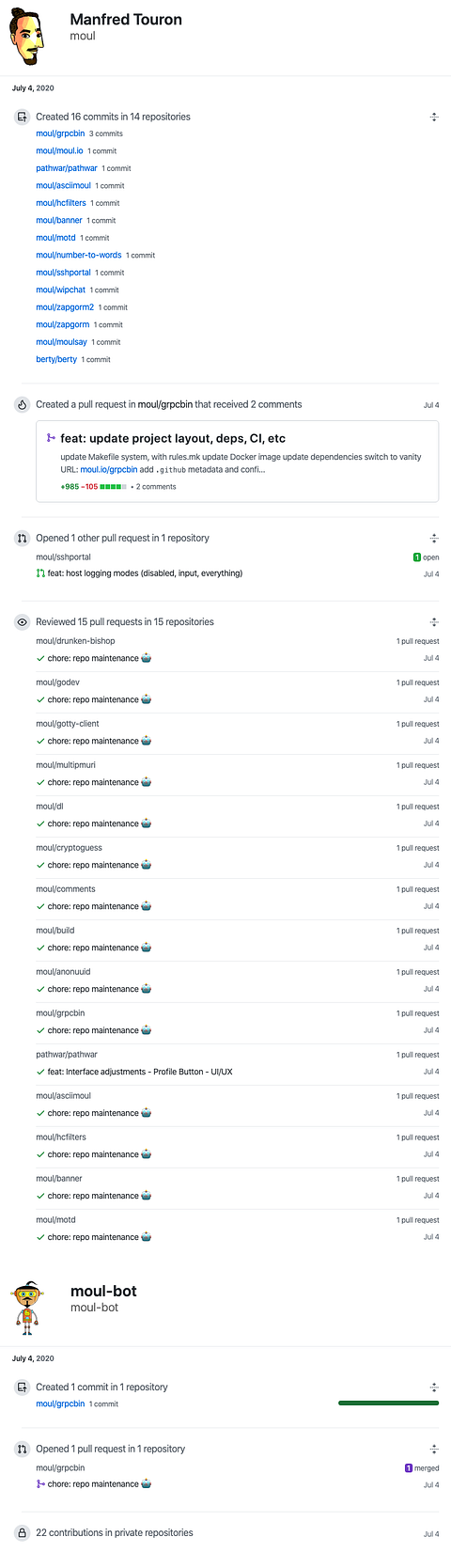Click the pull request icon beside 'Opened 1 other pull request'
451x1568 pixels.
[x=22, y=538]
